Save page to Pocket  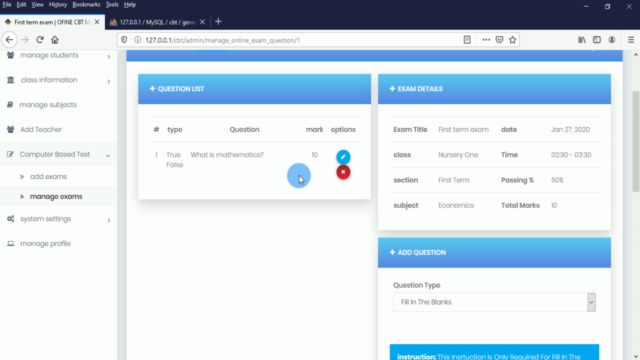click(499, 40)
